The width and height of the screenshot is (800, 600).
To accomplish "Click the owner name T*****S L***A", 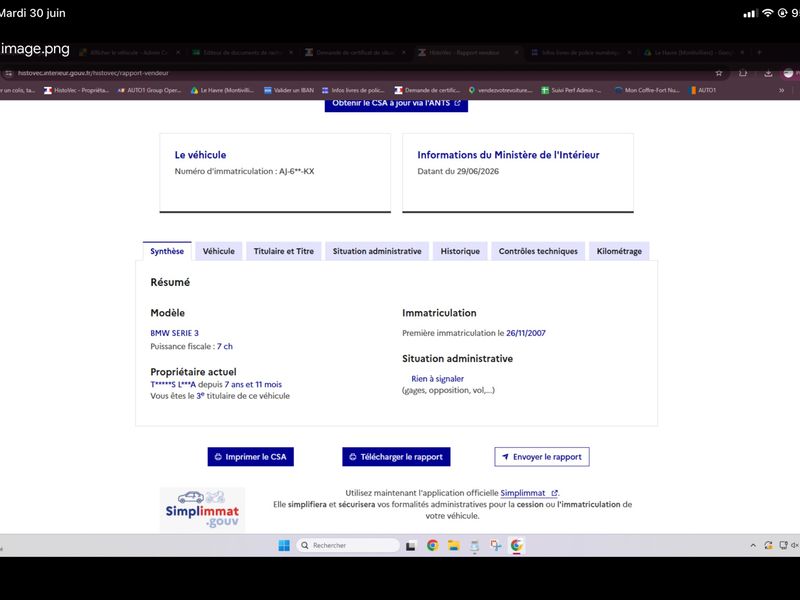I will (173, 385).
